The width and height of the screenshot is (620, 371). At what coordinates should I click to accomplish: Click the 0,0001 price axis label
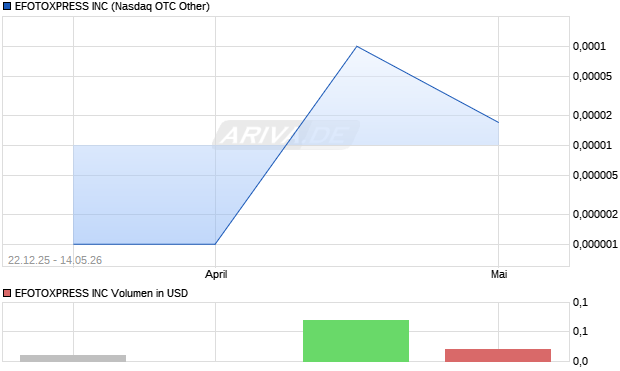coord(589,46)
